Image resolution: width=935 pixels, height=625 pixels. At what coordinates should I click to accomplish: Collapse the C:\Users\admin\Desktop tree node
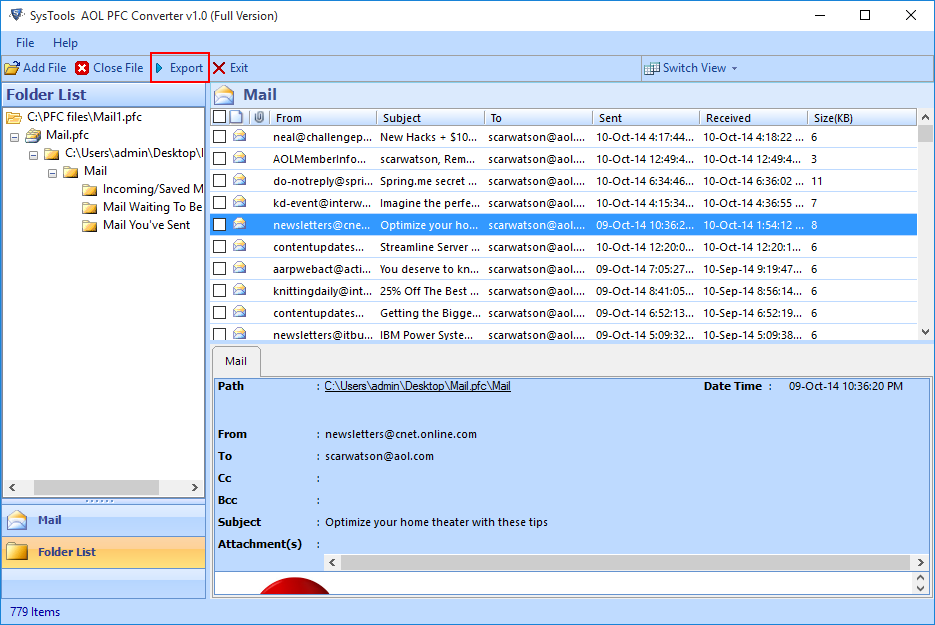pyautogui.click(x=33, y=155)
